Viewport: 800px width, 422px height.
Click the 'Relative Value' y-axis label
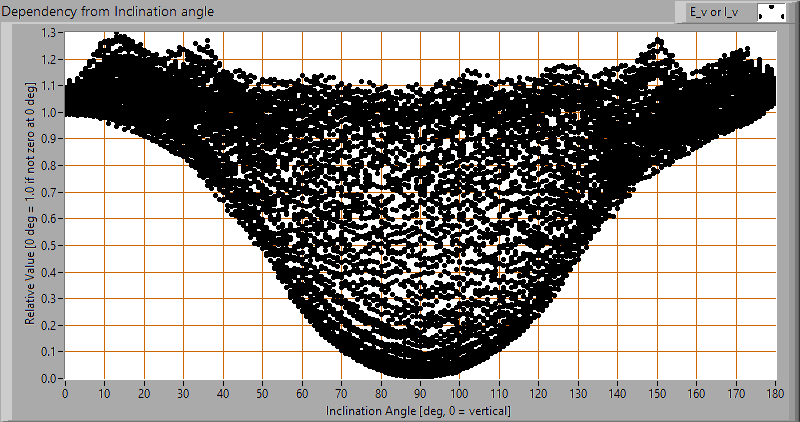(x=32, y=205)
